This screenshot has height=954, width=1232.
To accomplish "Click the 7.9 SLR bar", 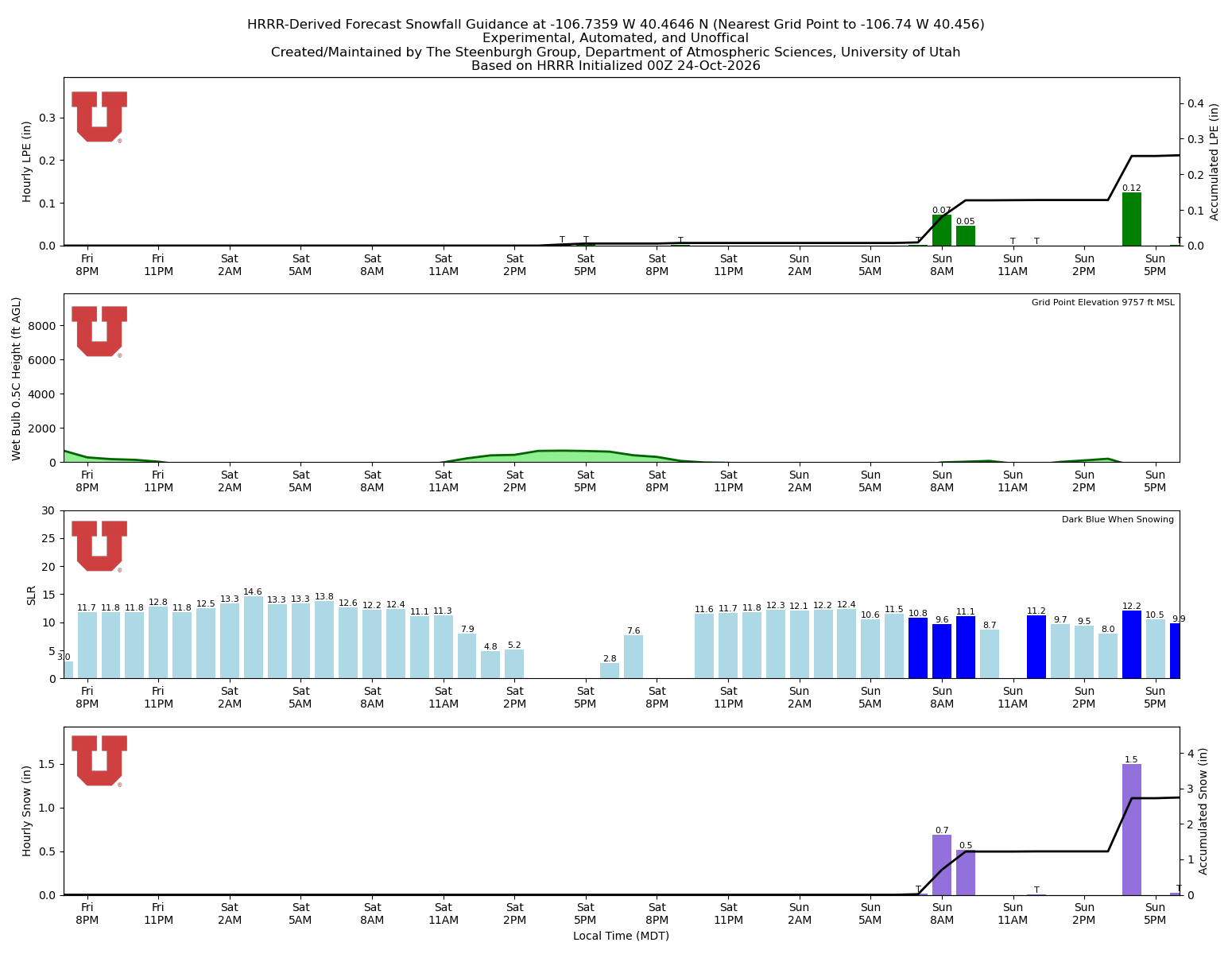I will tap(467, 656).
